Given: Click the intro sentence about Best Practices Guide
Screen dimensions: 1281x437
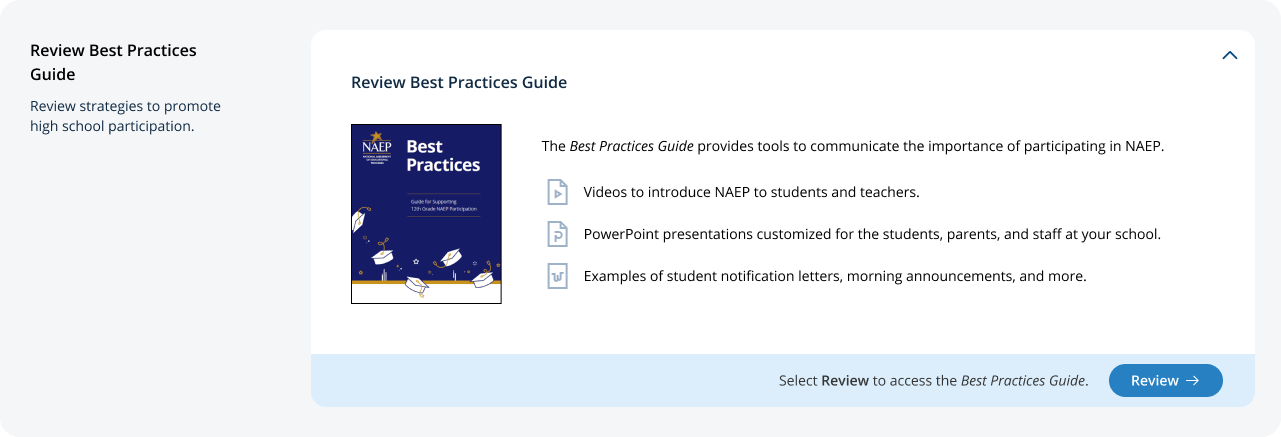Looking at the screenshot, I should click(x=852, y=146).
